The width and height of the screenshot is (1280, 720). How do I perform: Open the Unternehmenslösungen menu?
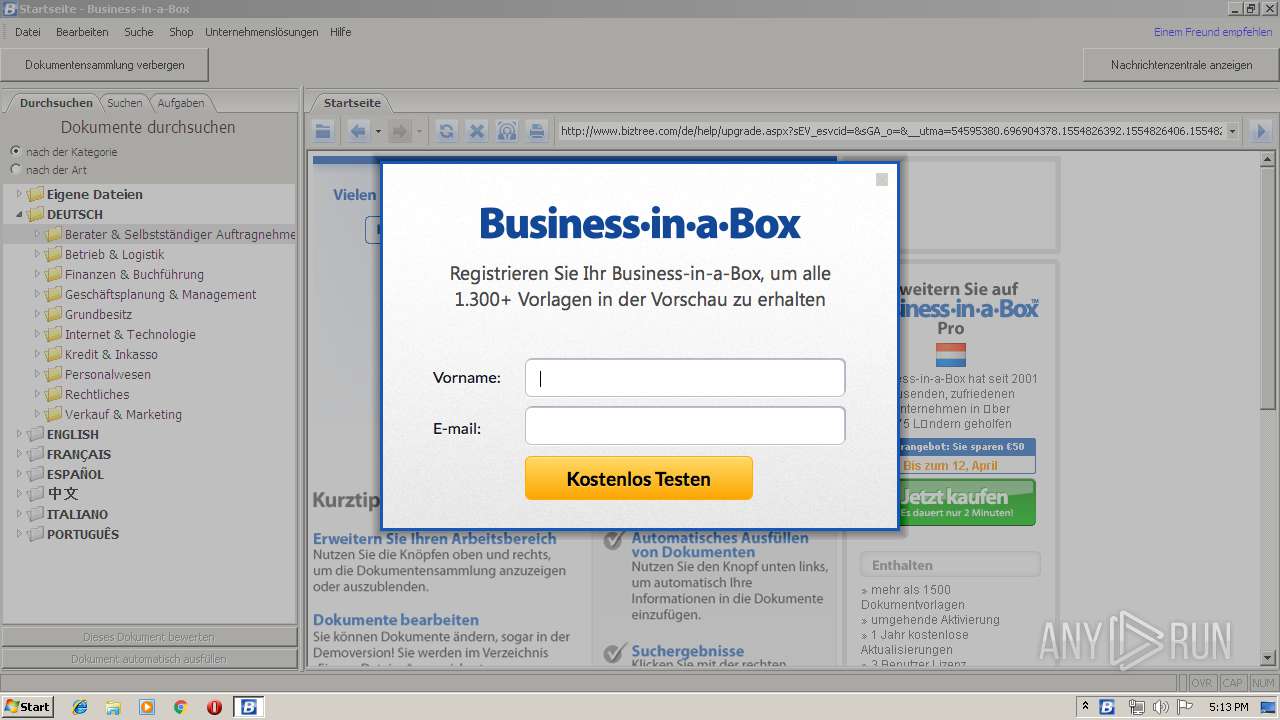262,32
